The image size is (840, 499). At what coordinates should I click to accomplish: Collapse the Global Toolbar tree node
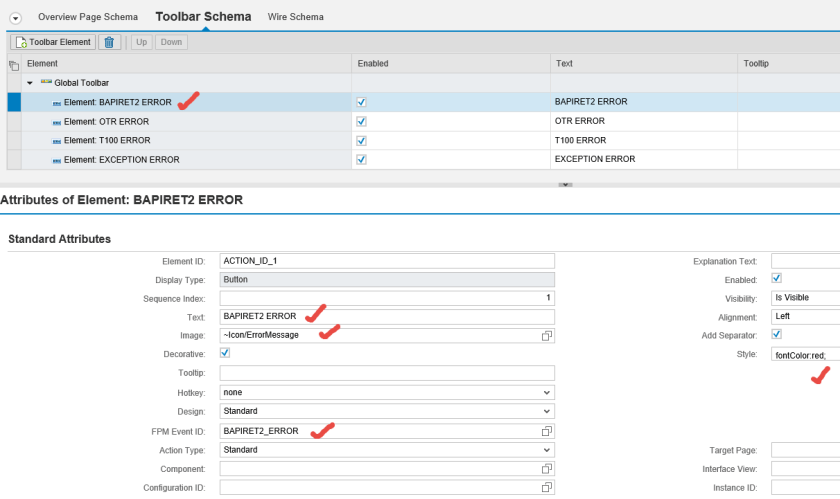click(31, 83)
